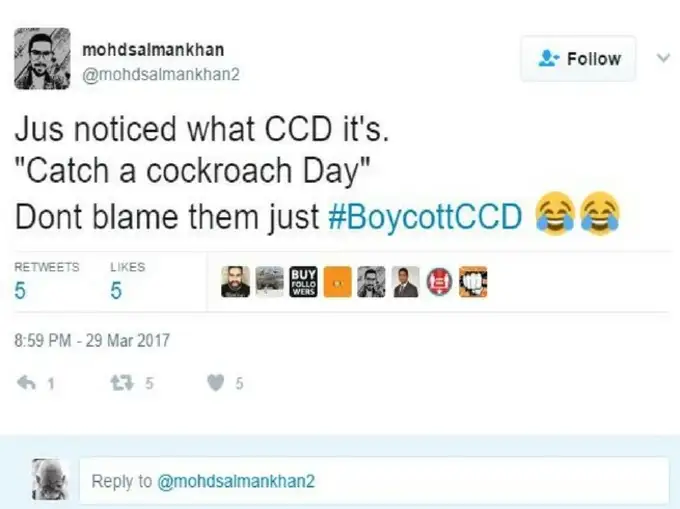Open the 8:59 PM - 29 Mar 2017 timestamp
This screenshot has height=509, width=680.
(92, 340)
